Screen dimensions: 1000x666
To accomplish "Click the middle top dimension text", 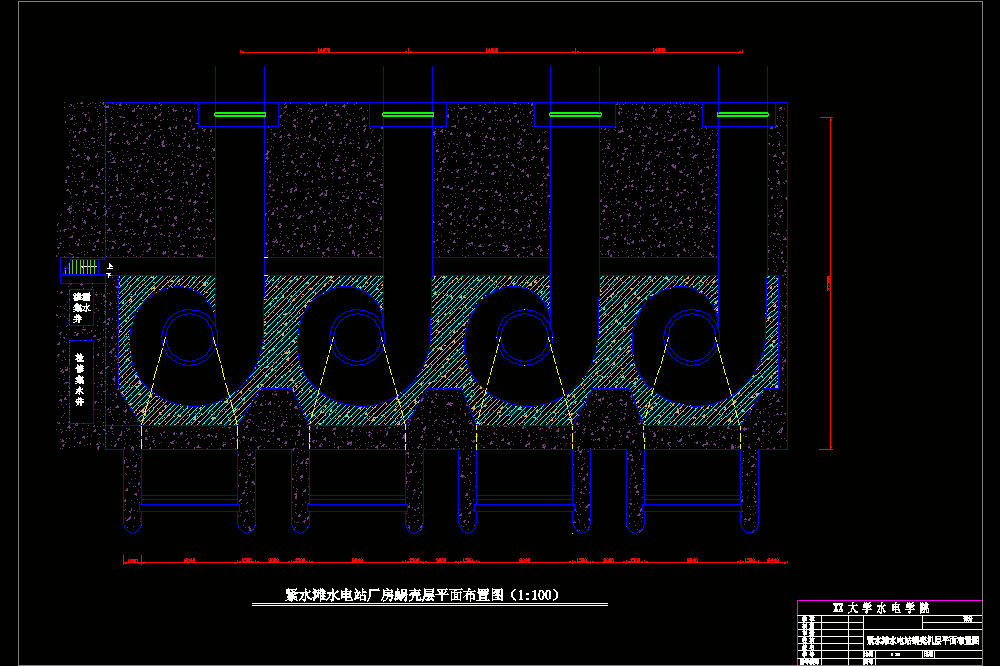I will (492, 49).
